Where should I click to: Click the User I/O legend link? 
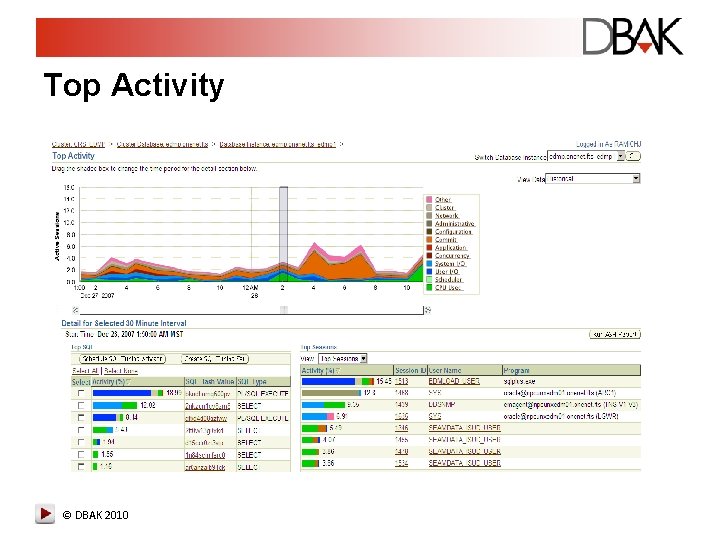tap(447, 271)
